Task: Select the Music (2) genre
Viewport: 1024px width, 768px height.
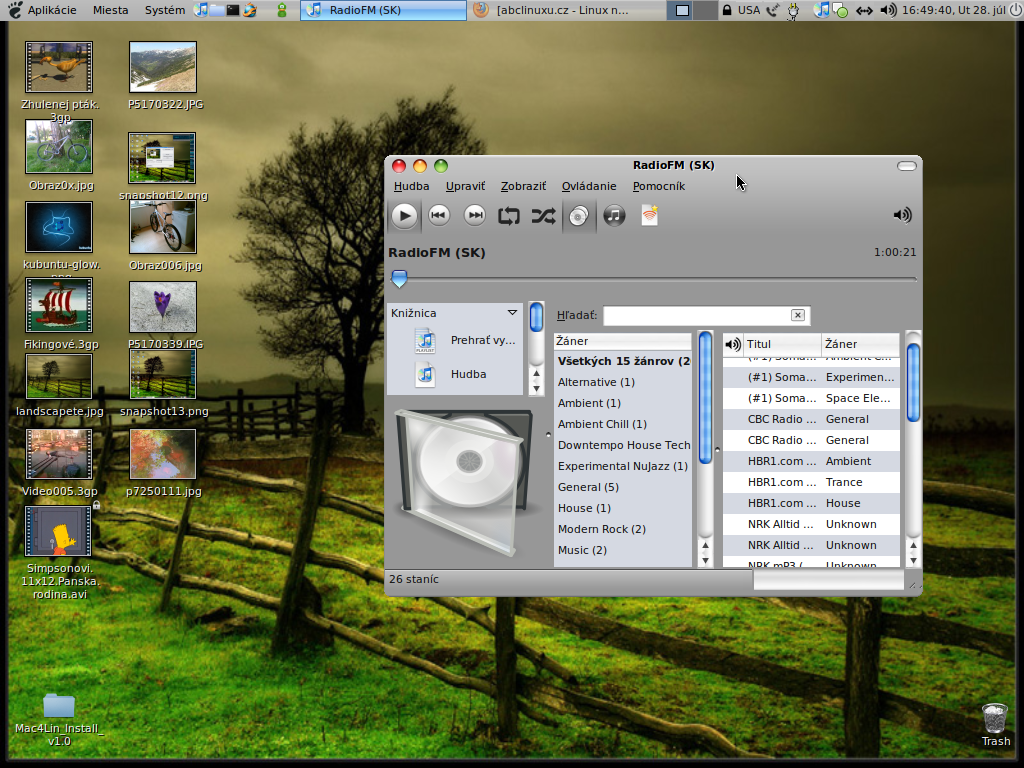Action: pyautogui.click(x=622, y=550)
